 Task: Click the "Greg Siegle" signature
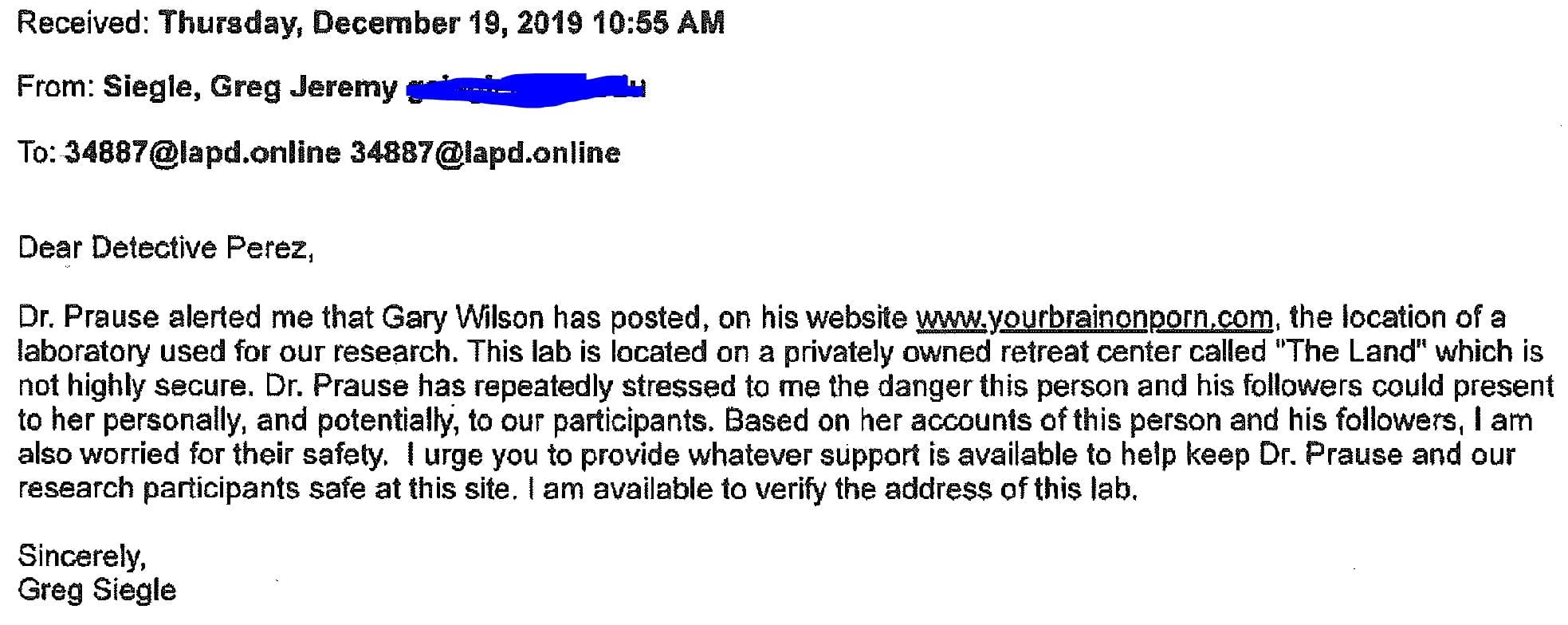coord(96,590)
